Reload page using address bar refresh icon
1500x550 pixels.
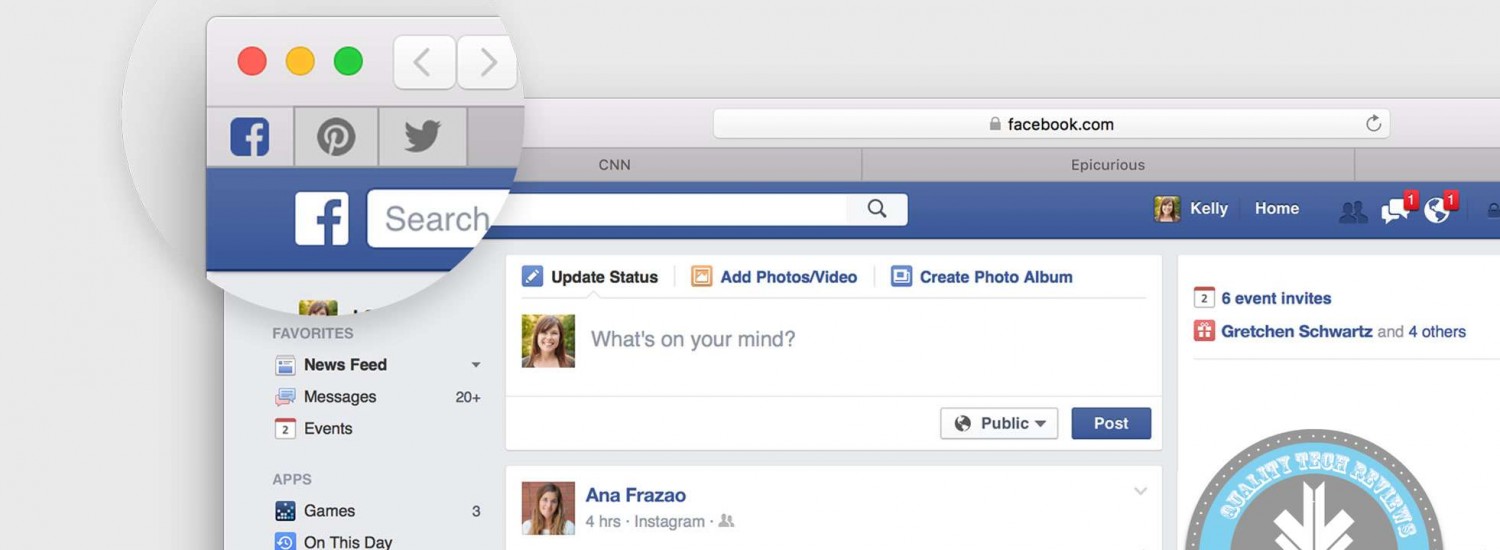(1373, 124)
